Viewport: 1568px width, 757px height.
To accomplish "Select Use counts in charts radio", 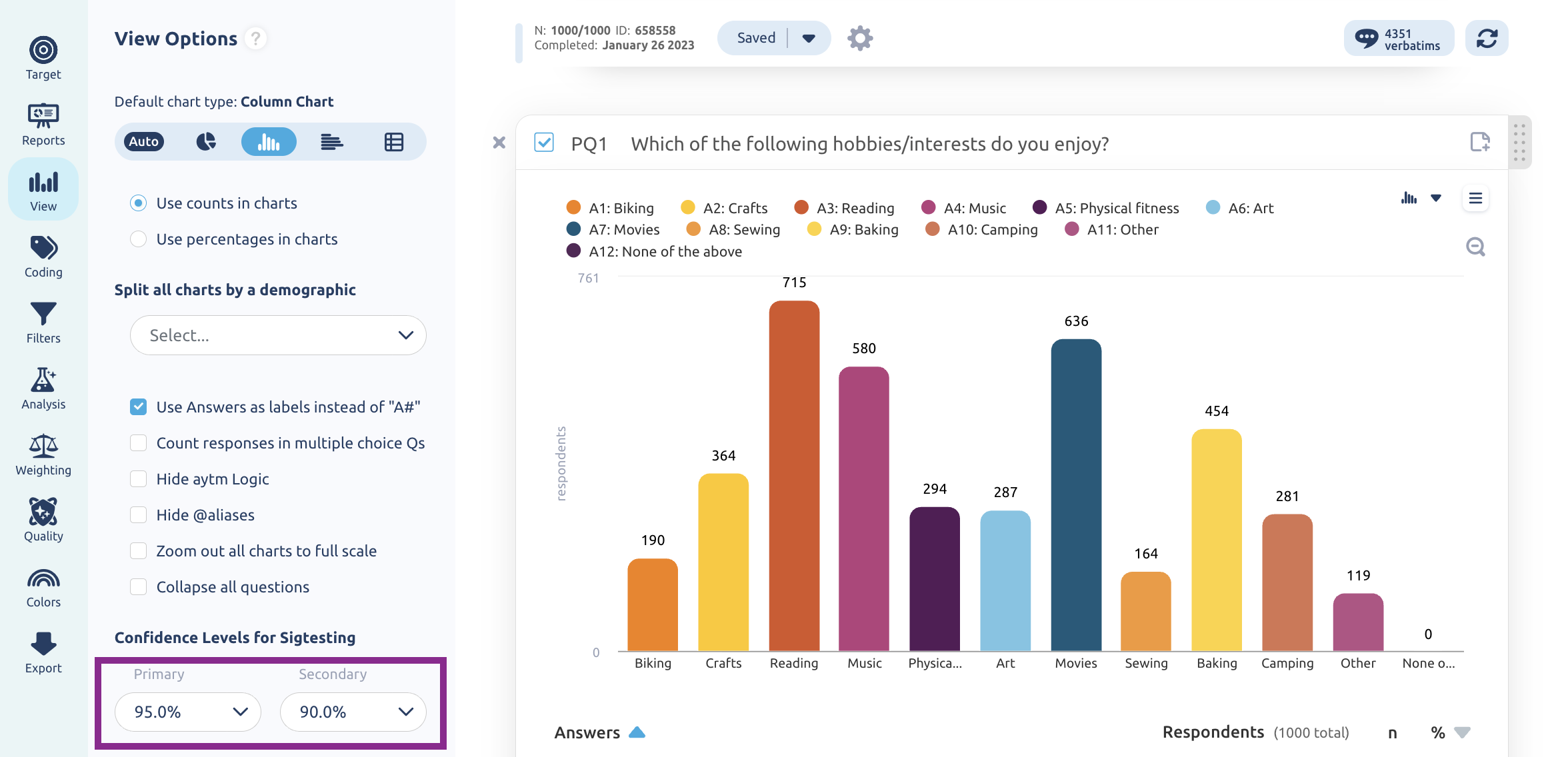I will pos(138,203).
